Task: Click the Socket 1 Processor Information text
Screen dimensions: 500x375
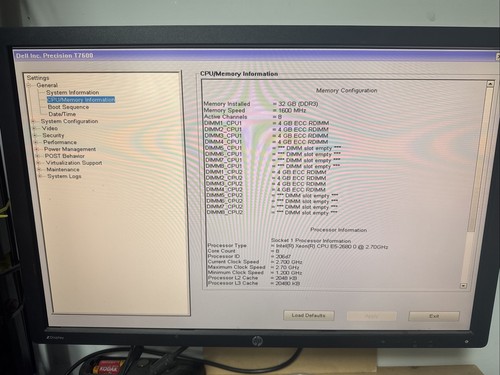Action: coord(311,240)
